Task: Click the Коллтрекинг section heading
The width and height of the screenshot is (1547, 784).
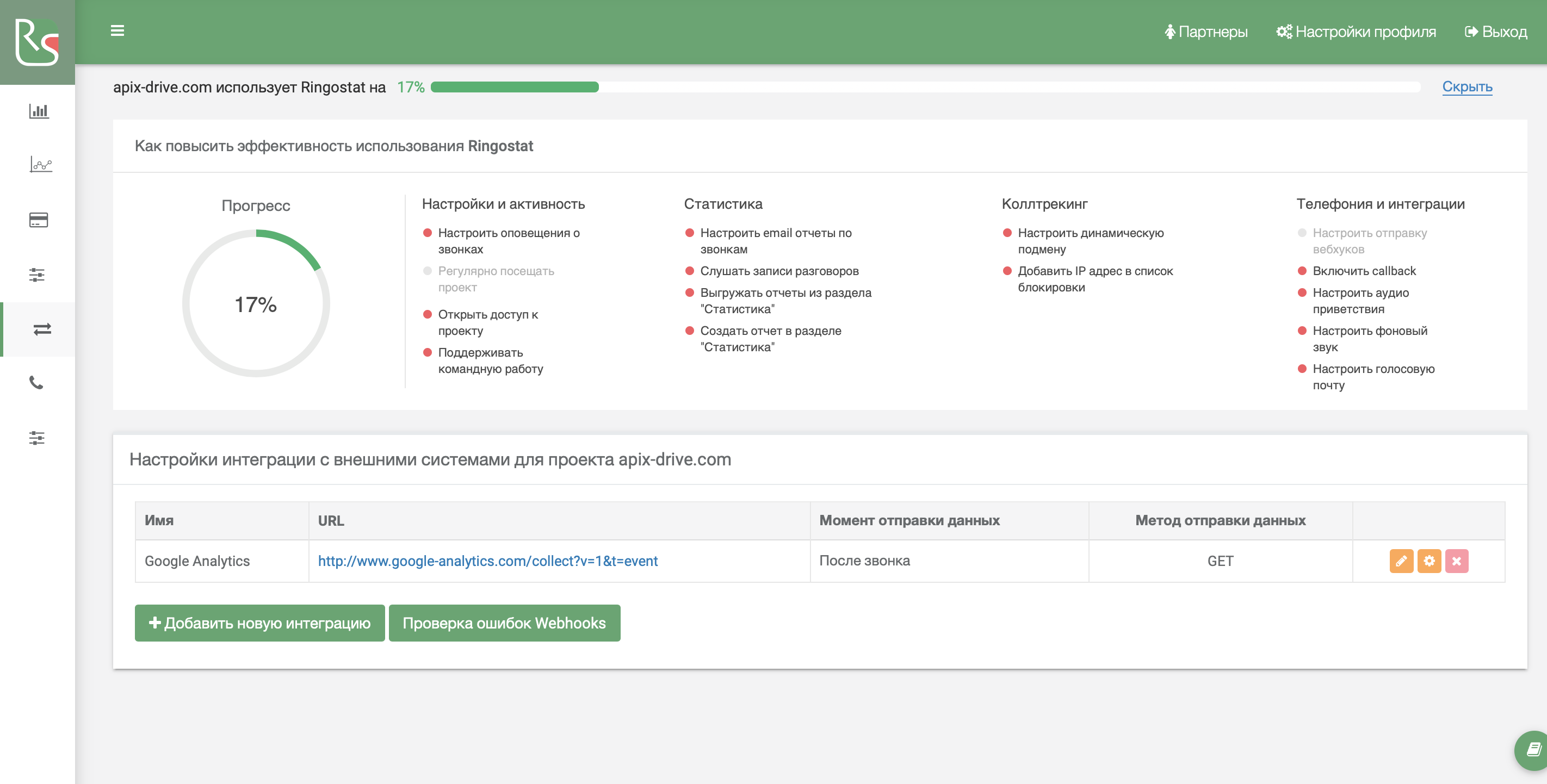Action: (x=1044, y=204)
